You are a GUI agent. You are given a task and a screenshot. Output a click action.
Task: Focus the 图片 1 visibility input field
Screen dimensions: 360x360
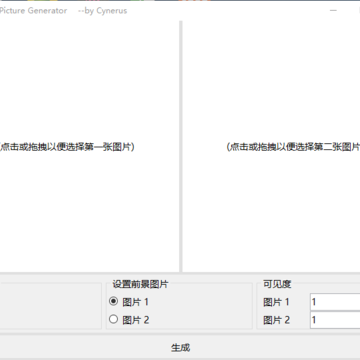click(335, 302)
